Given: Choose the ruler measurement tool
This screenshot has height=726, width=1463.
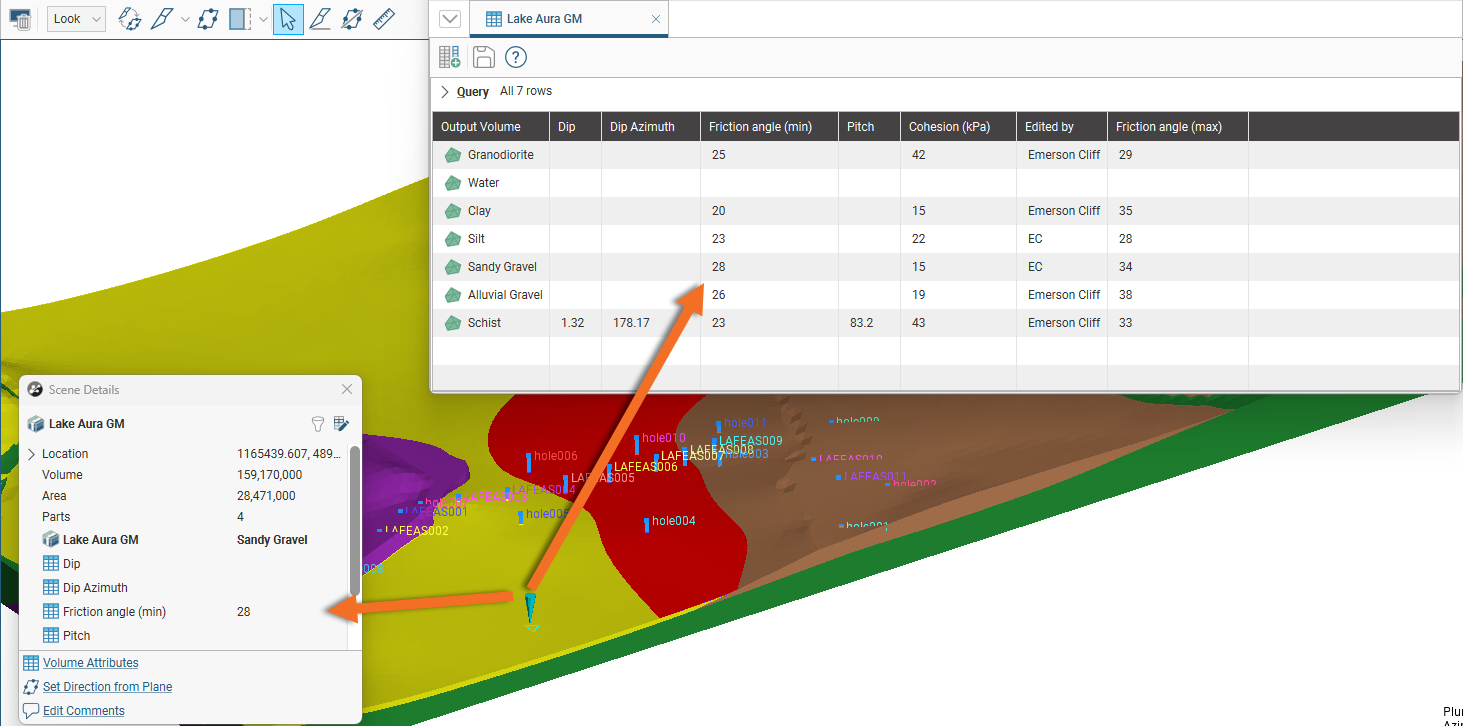Looking at the screenshot, I should [384, 19].
